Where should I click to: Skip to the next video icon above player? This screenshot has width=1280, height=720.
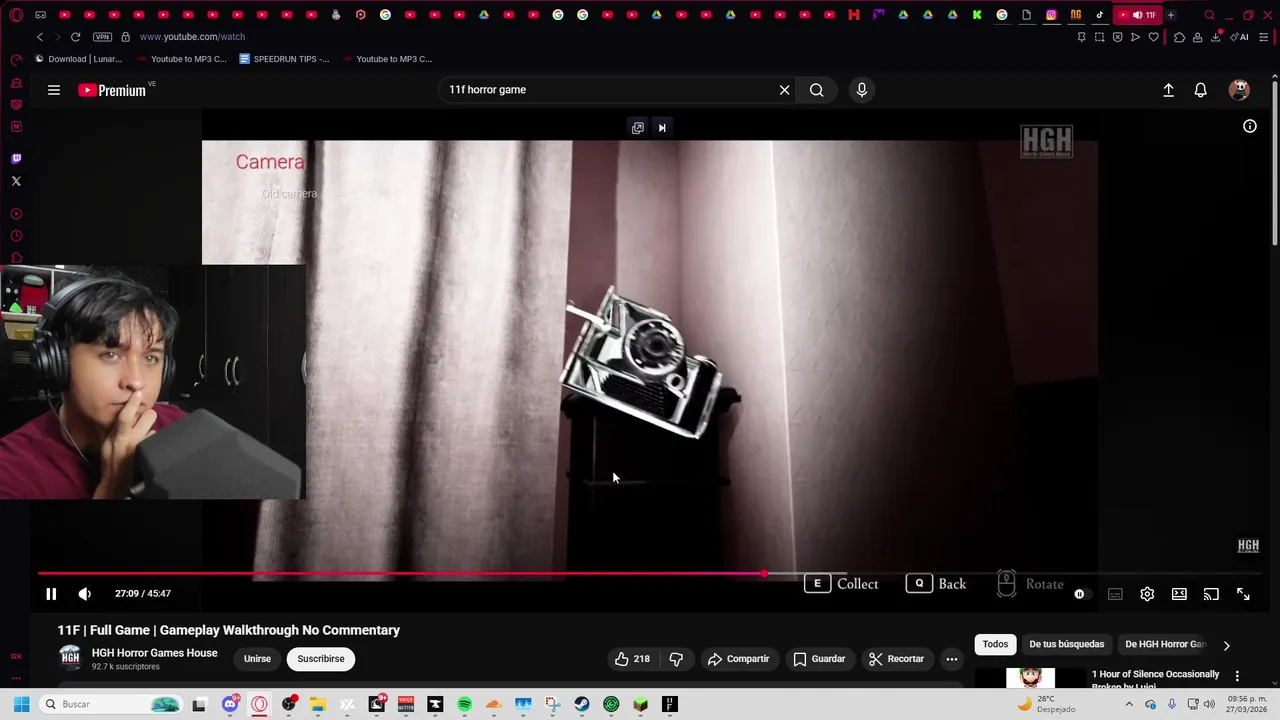662,128
